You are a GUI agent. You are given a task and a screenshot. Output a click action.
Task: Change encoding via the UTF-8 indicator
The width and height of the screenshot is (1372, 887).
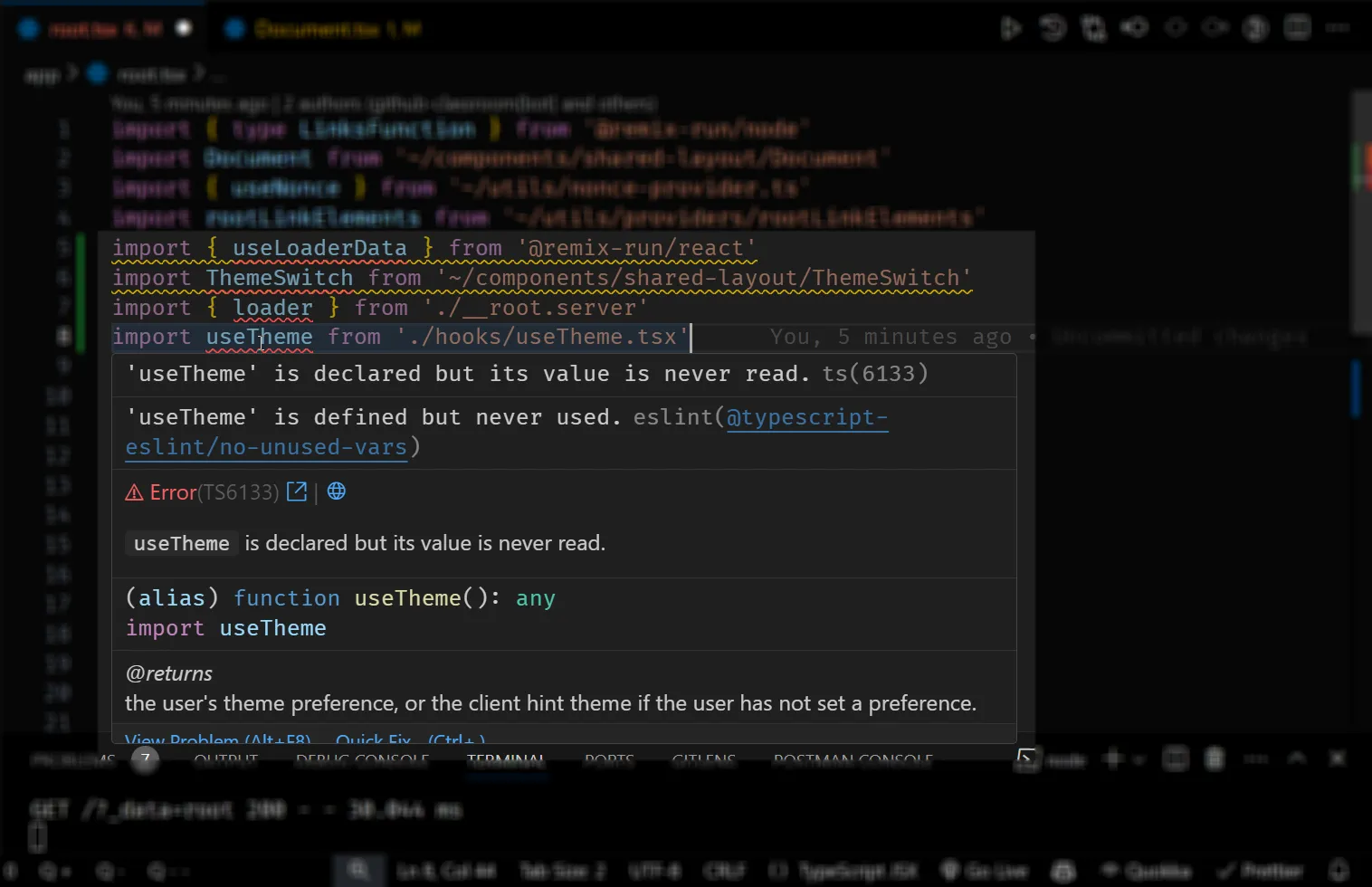654,871
